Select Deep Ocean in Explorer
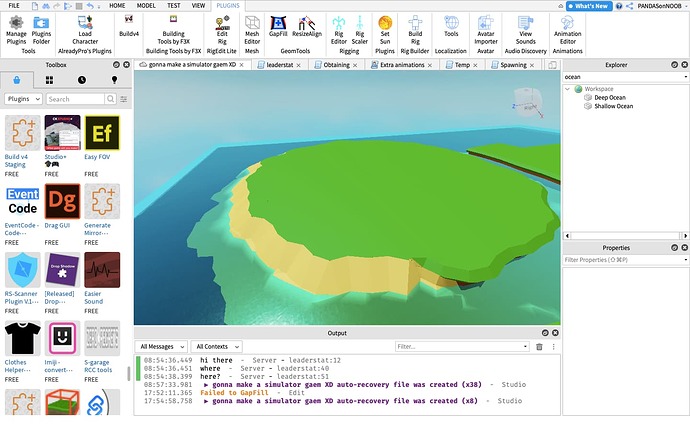This screenshot has width=690, height=431. [x=609, y=98]
